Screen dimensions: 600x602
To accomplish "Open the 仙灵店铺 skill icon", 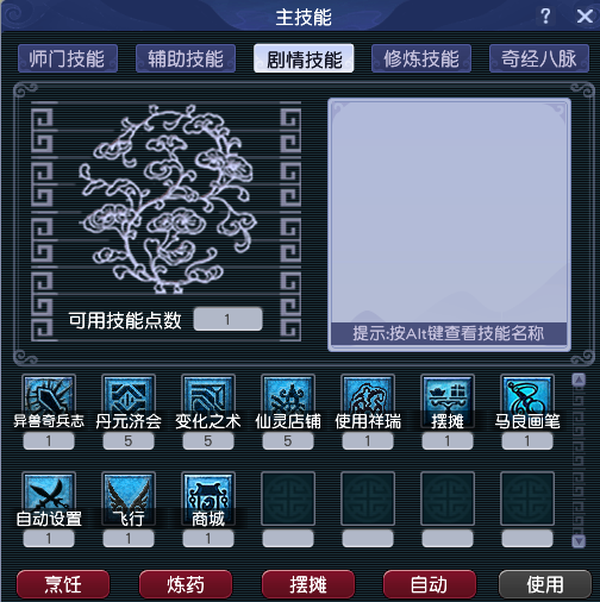I will click(288, 401).
